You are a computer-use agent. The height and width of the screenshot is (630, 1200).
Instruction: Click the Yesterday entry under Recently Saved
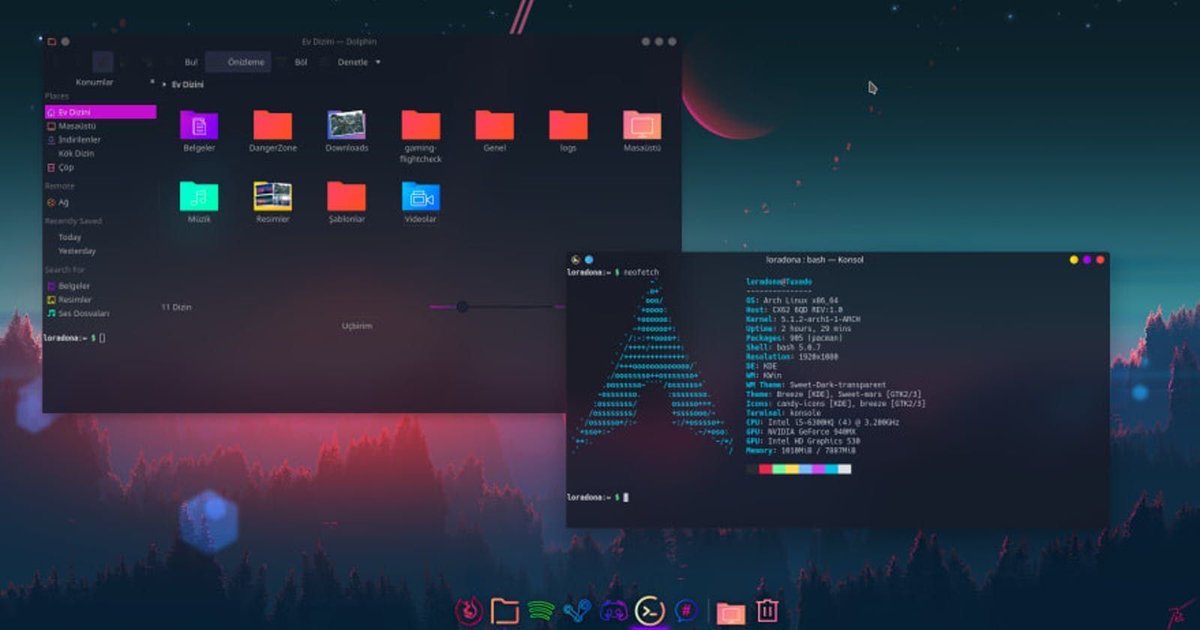click(x=78, y=251)
